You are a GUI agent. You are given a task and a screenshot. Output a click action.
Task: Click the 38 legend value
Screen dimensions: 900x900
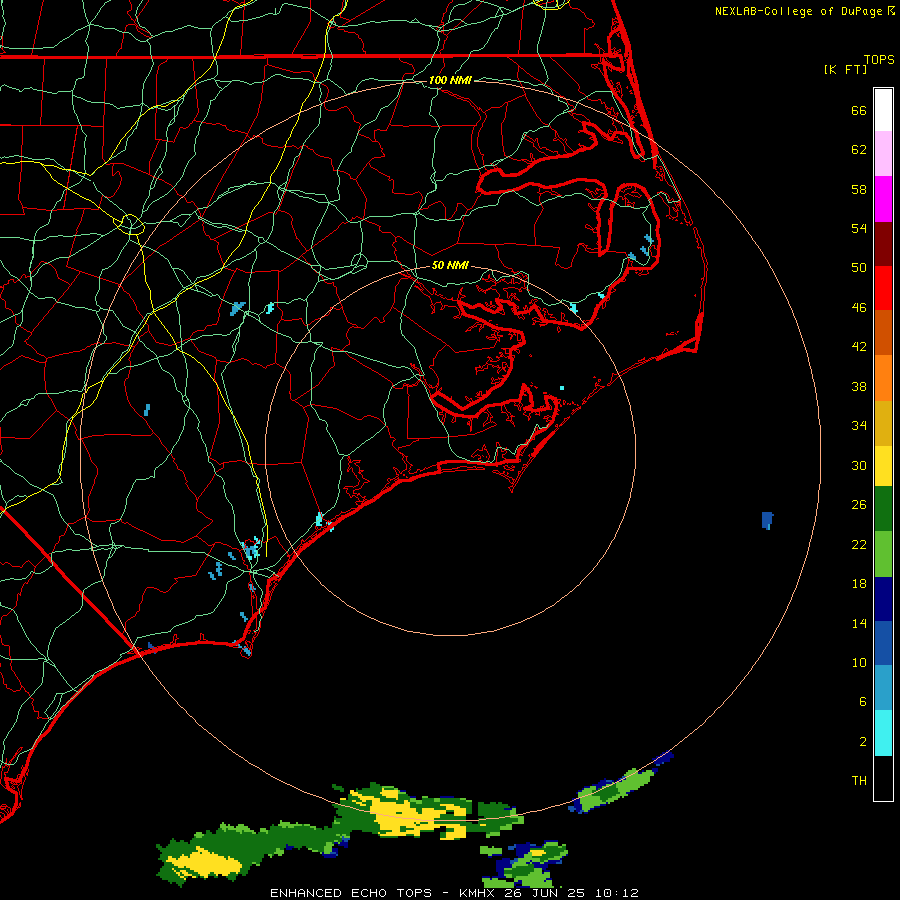859,386
